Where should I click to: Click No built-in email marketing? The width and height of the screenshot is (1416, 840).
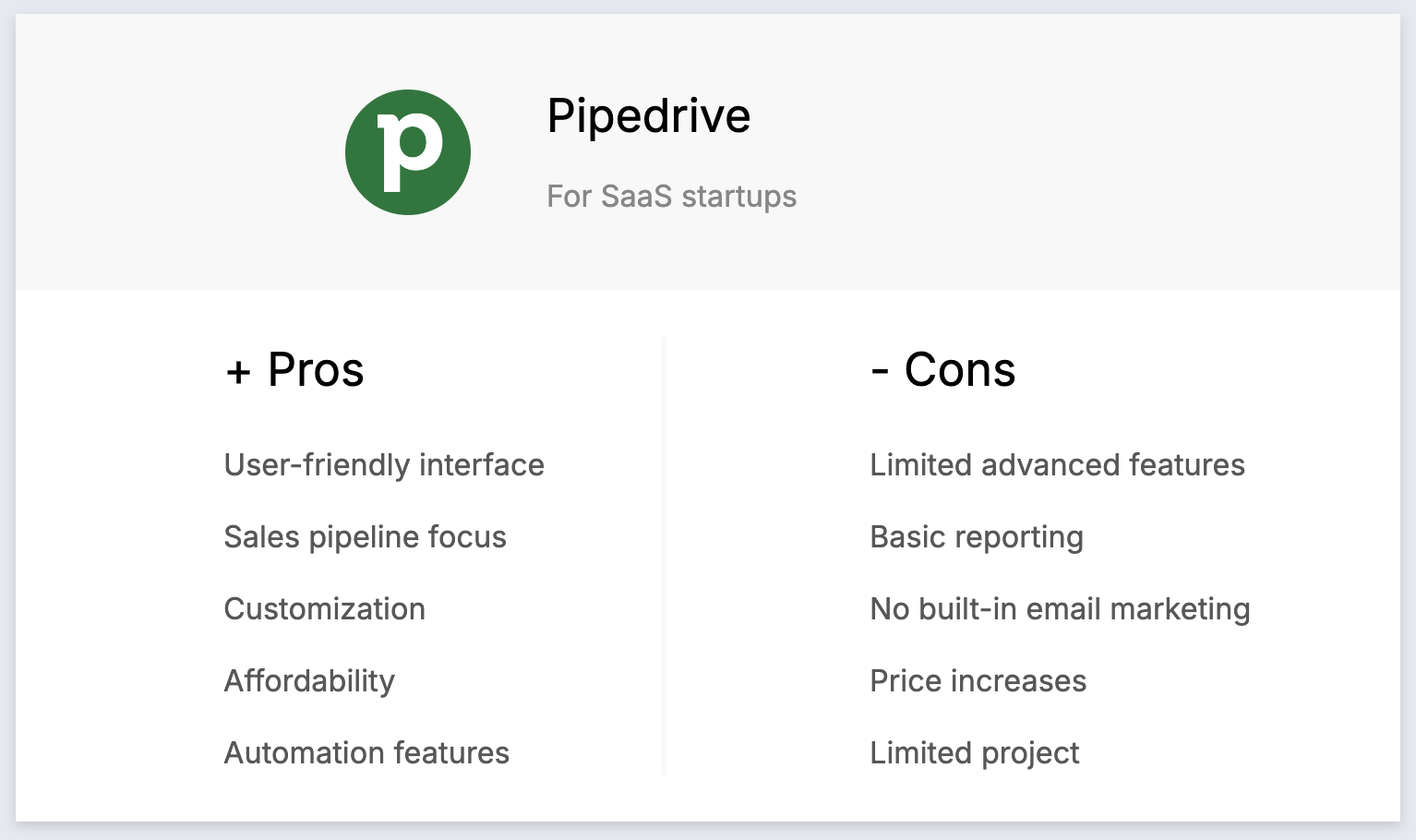click(1060, 609)
